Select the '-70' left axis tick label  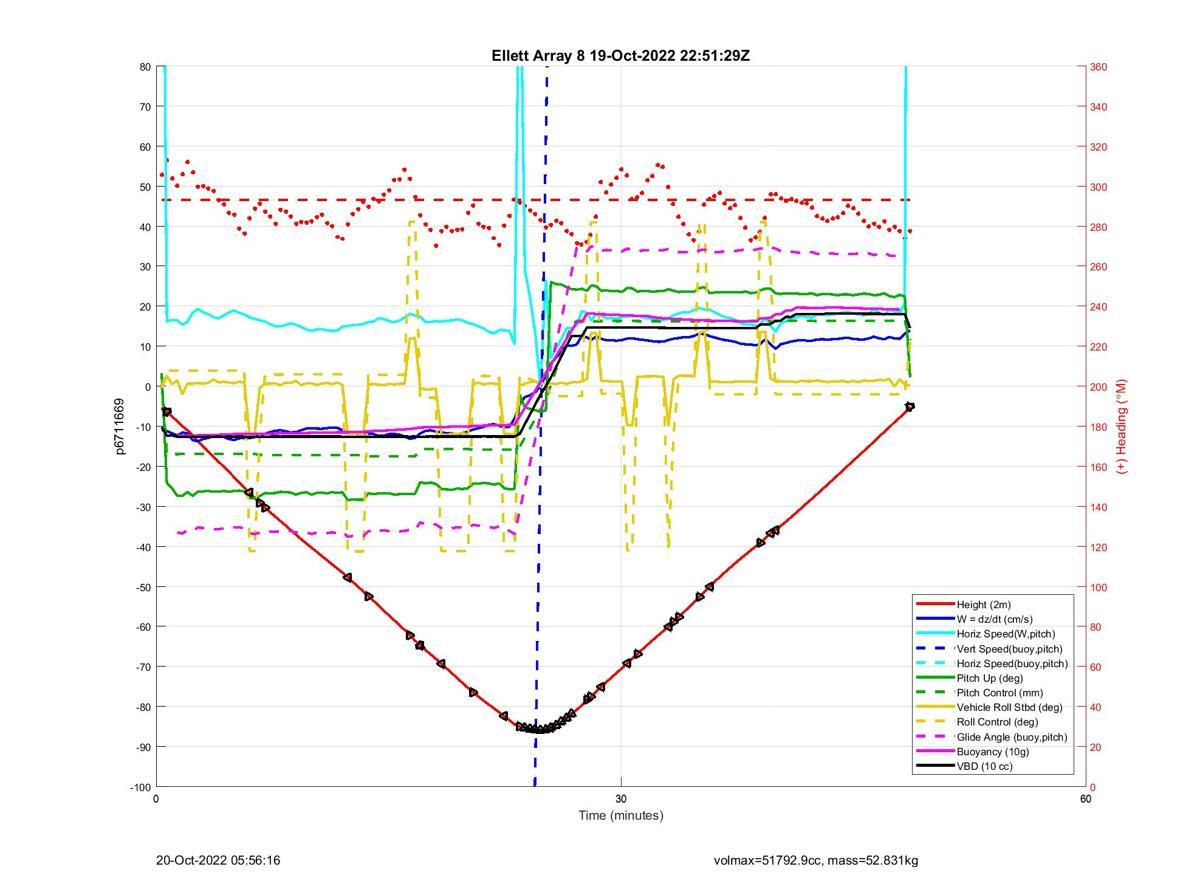coord(142,667)
